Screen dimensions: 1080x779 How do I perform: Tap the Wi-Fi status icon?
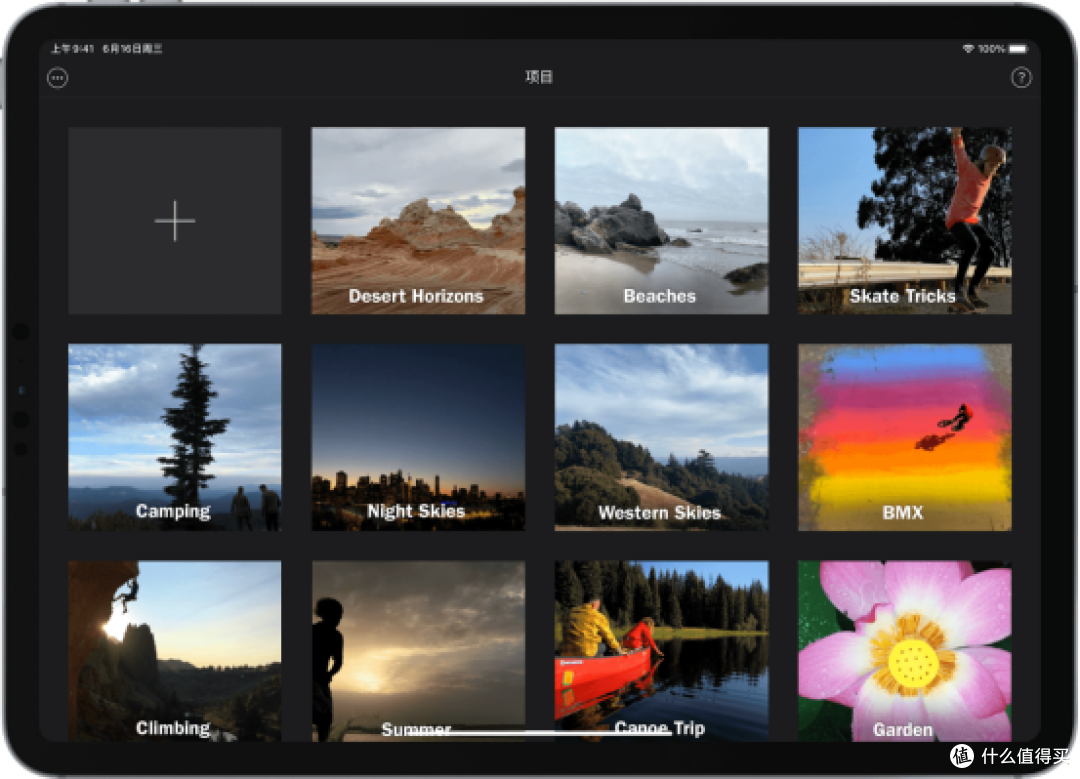click(968, 49)
